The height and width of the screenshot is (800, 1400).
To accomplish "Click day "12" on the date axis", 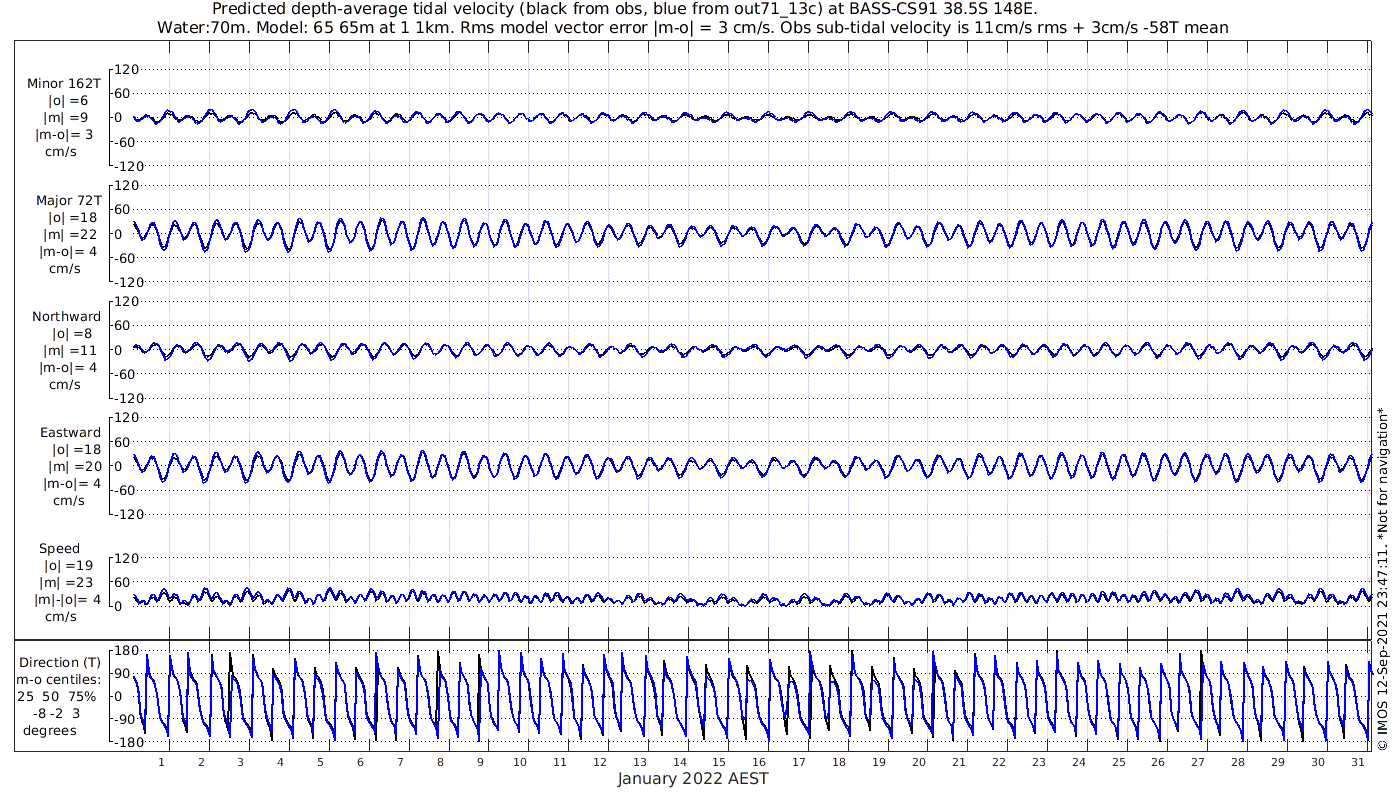I will [x=600, y=762].
